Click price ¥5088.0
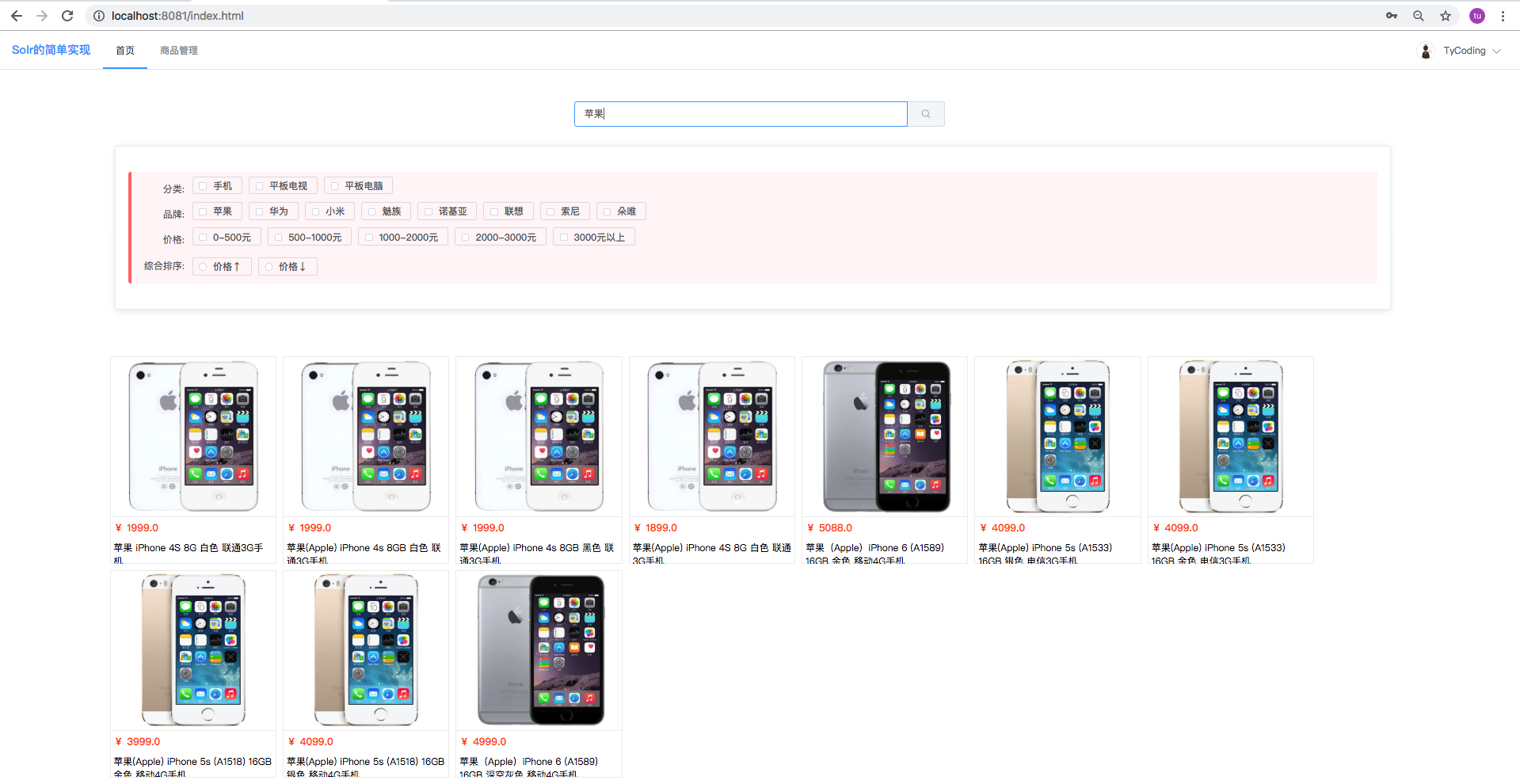Screen dimensions: 1520x784 coord(829,528)
